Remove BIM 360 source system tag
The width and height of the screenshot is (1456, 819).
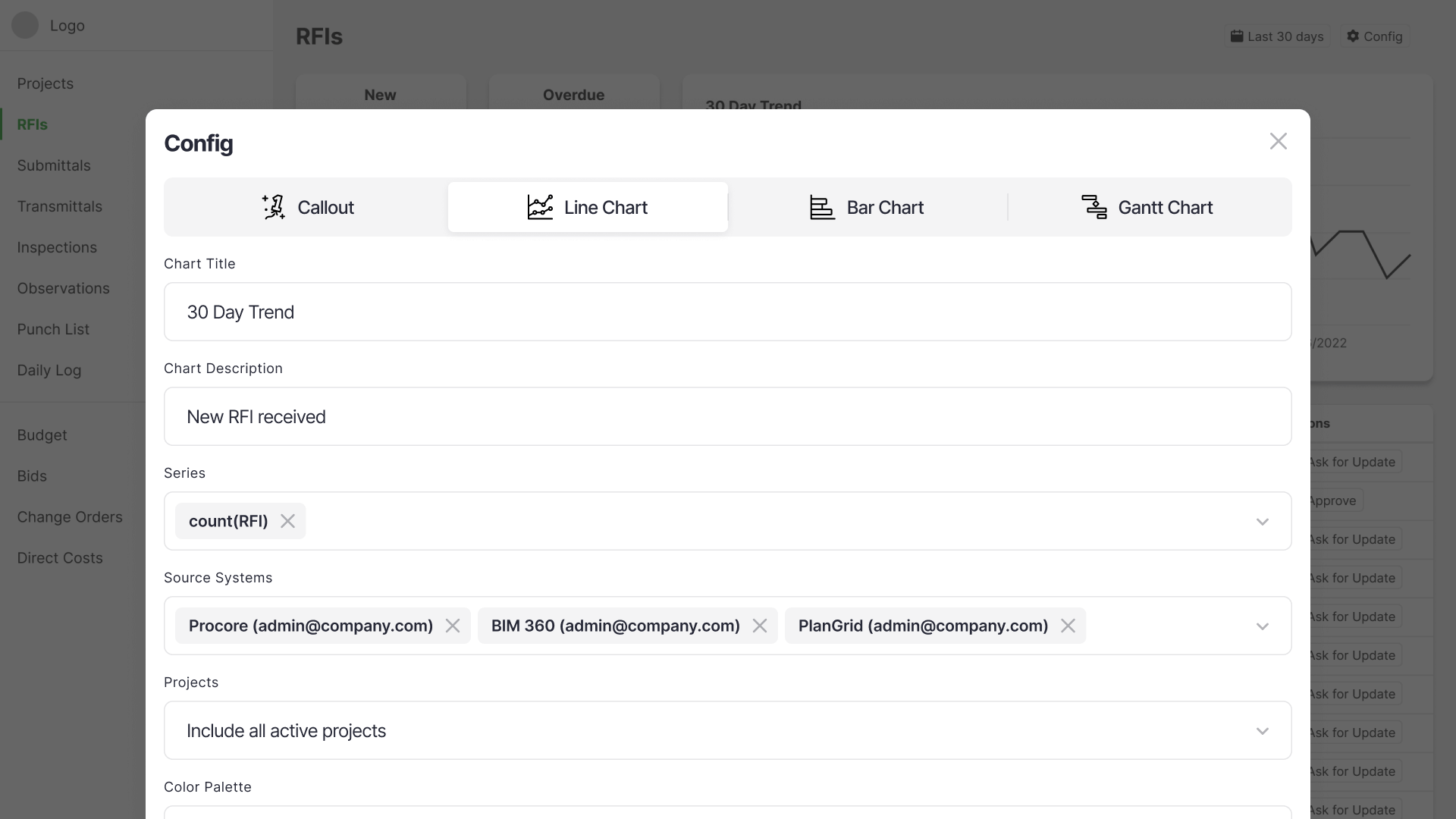coord(760,625)
